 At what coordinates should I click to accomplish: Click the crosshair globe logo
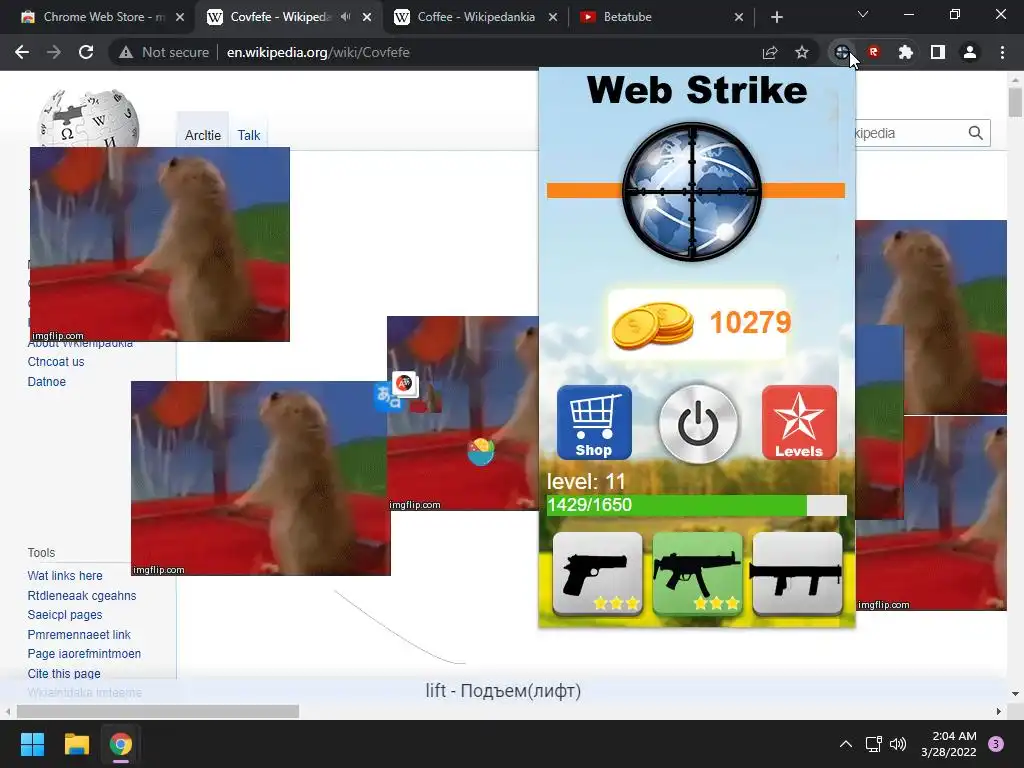(693, 191)
